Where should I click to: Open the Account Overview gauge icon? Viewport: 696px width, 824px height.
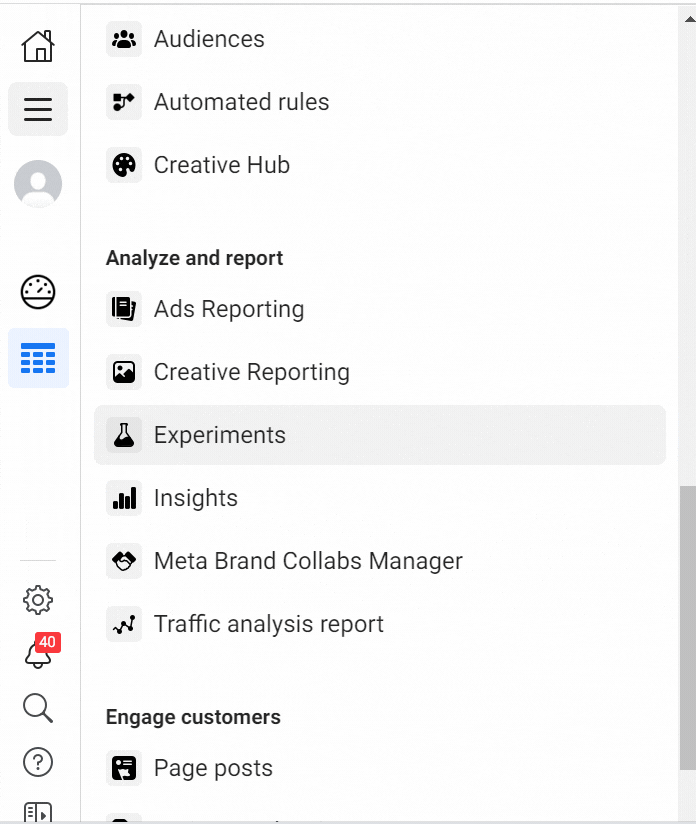(38, 292)
